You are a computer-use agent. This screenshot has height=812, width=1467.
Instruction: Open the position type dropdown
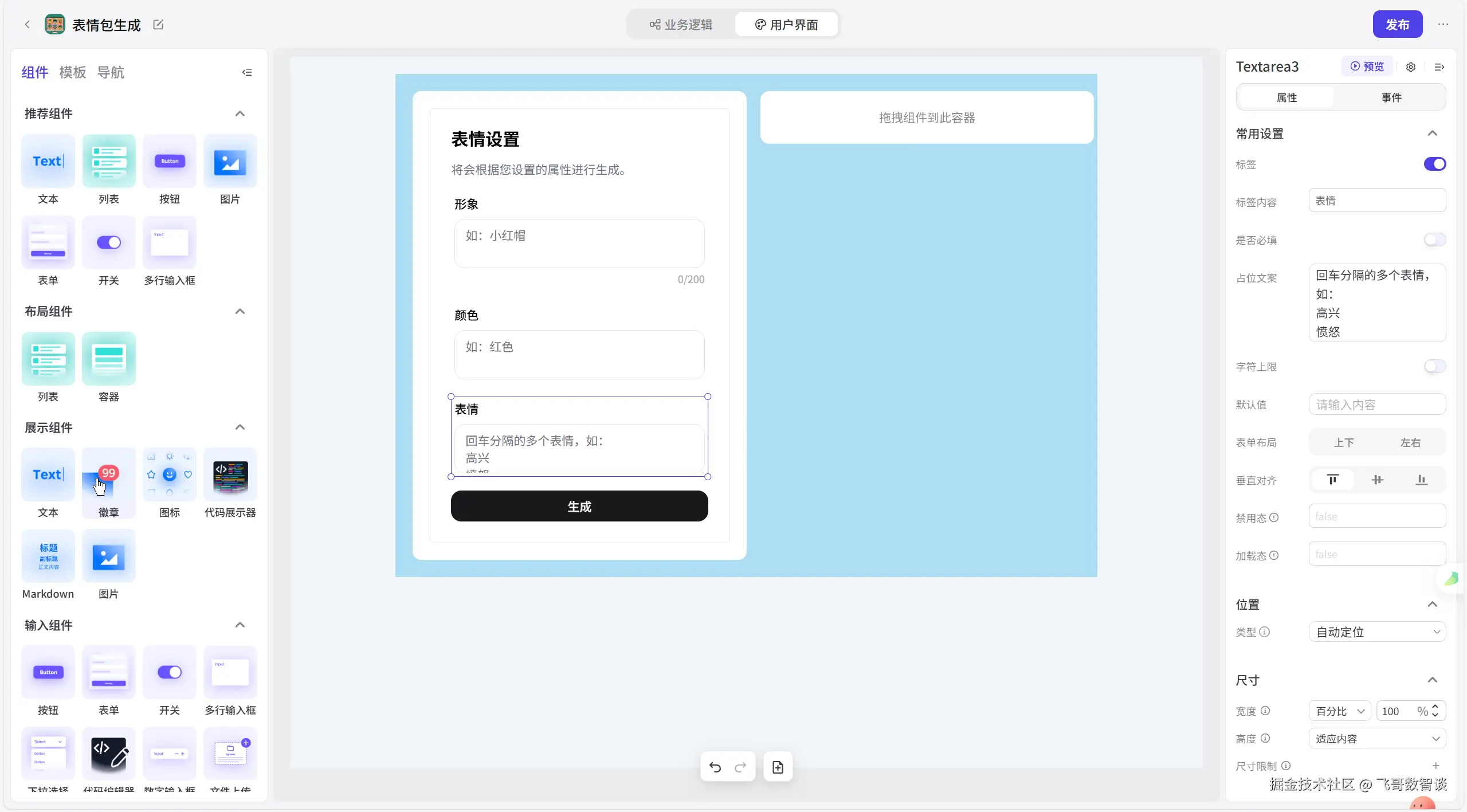pos(1377,632)
